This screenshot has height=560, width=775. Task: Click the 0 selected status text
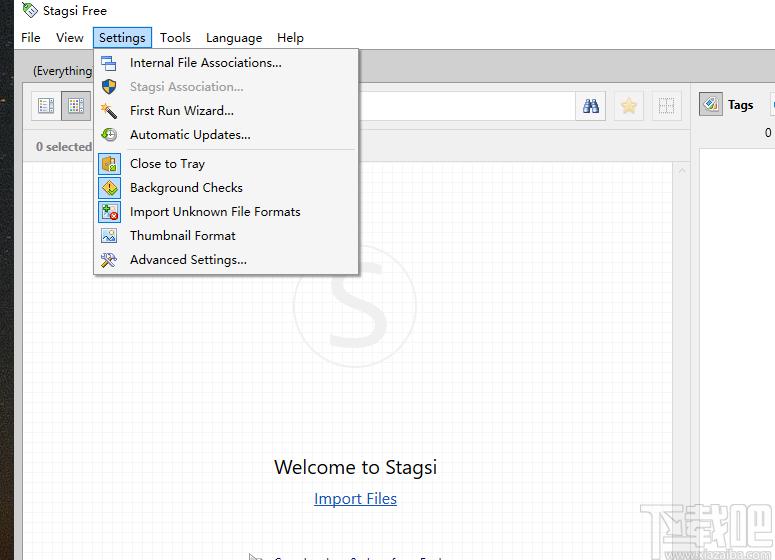(64, 147)
